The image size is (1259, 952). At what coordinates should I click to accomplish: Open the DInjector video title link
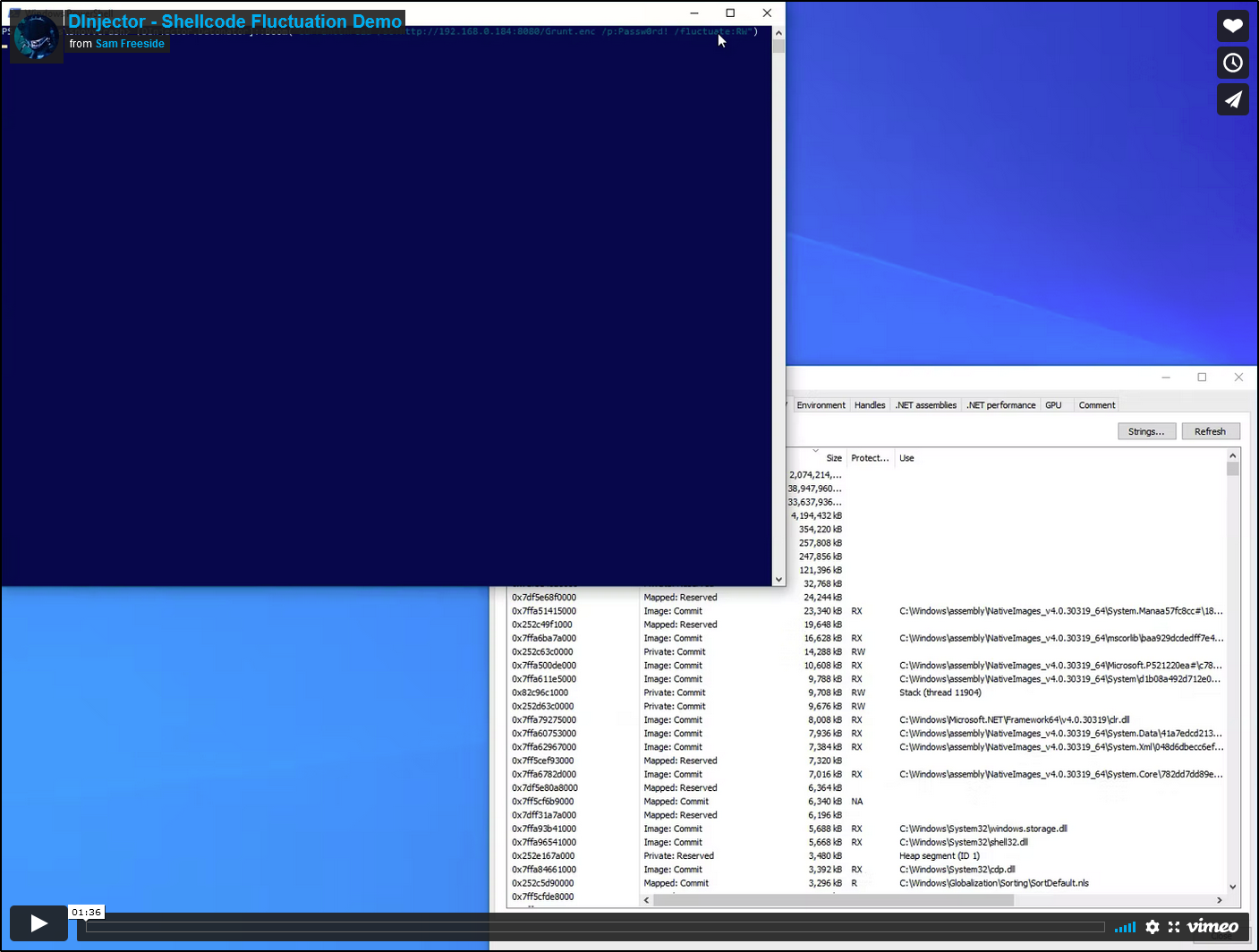tap(235, 21)
